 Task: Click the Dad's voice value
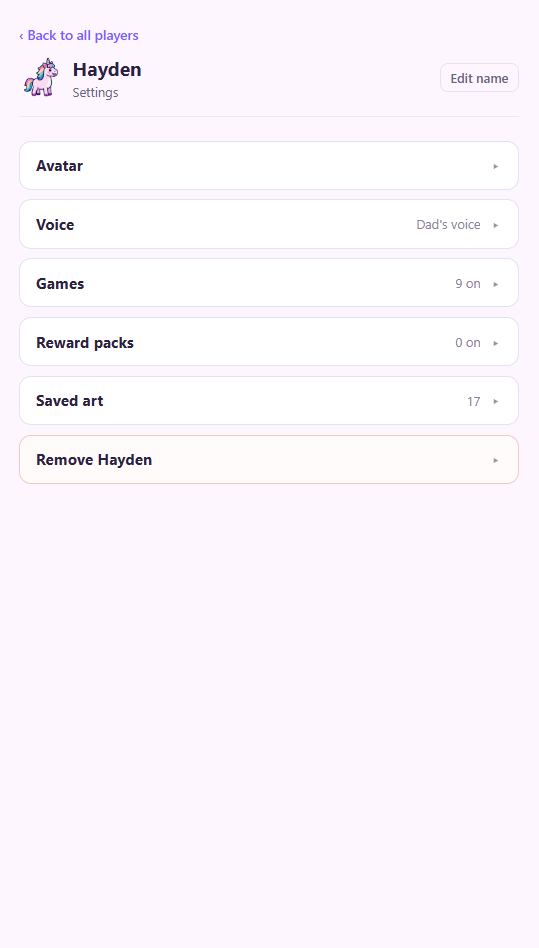pos(448,224)
